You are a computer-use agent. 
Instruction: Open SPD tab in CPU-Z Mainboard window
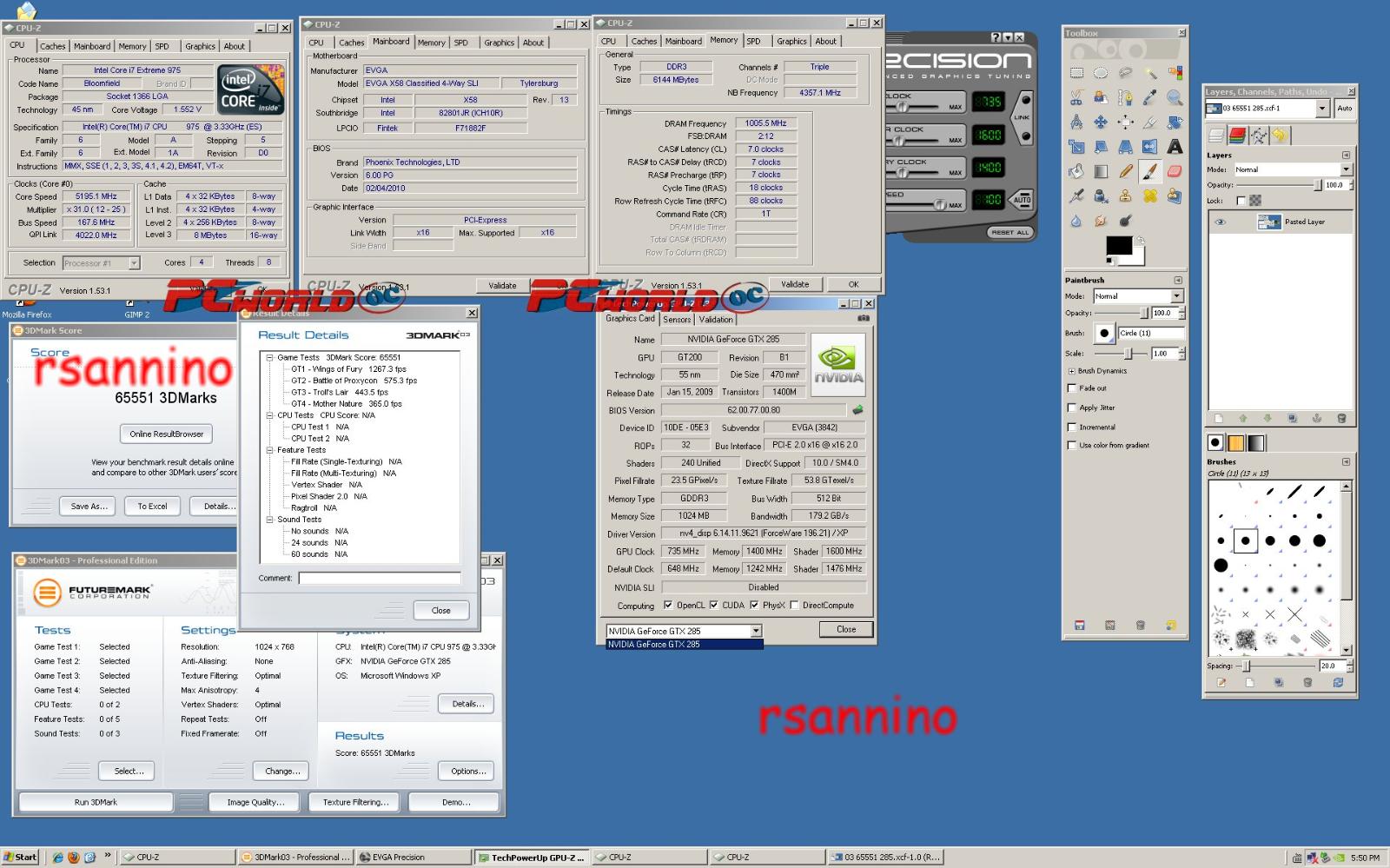click(461, 43)
